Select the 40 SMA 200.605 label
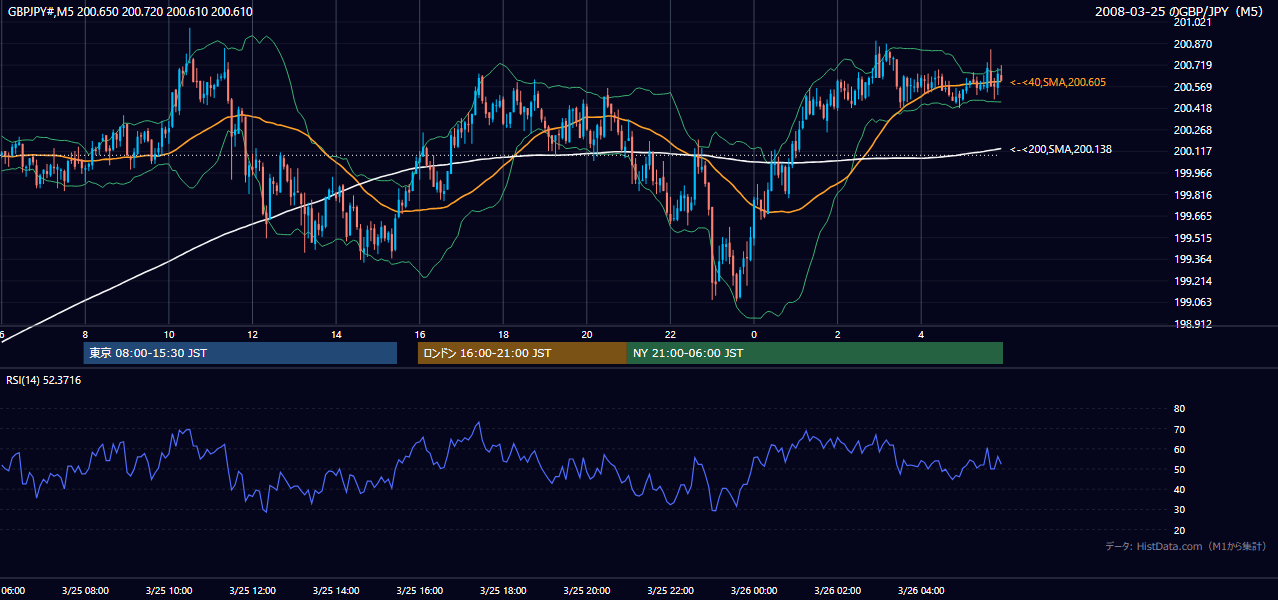This screenshot has width=1278, height=600. pyautogui.click(x=1058, y=82)
